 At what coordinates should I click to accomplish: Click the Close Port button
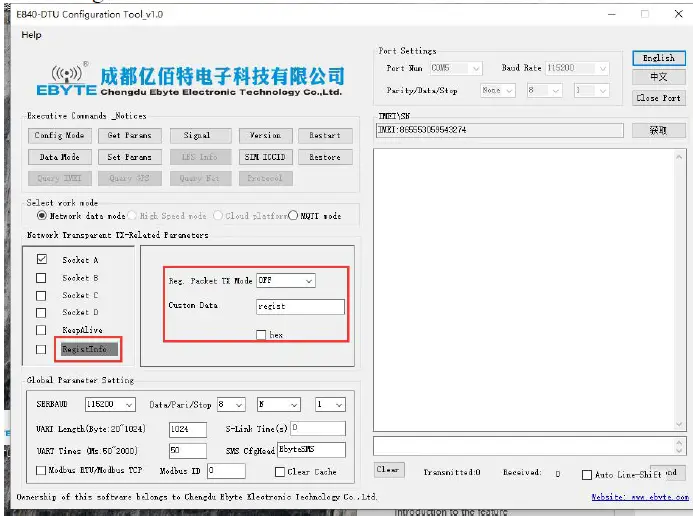[659, 98]
